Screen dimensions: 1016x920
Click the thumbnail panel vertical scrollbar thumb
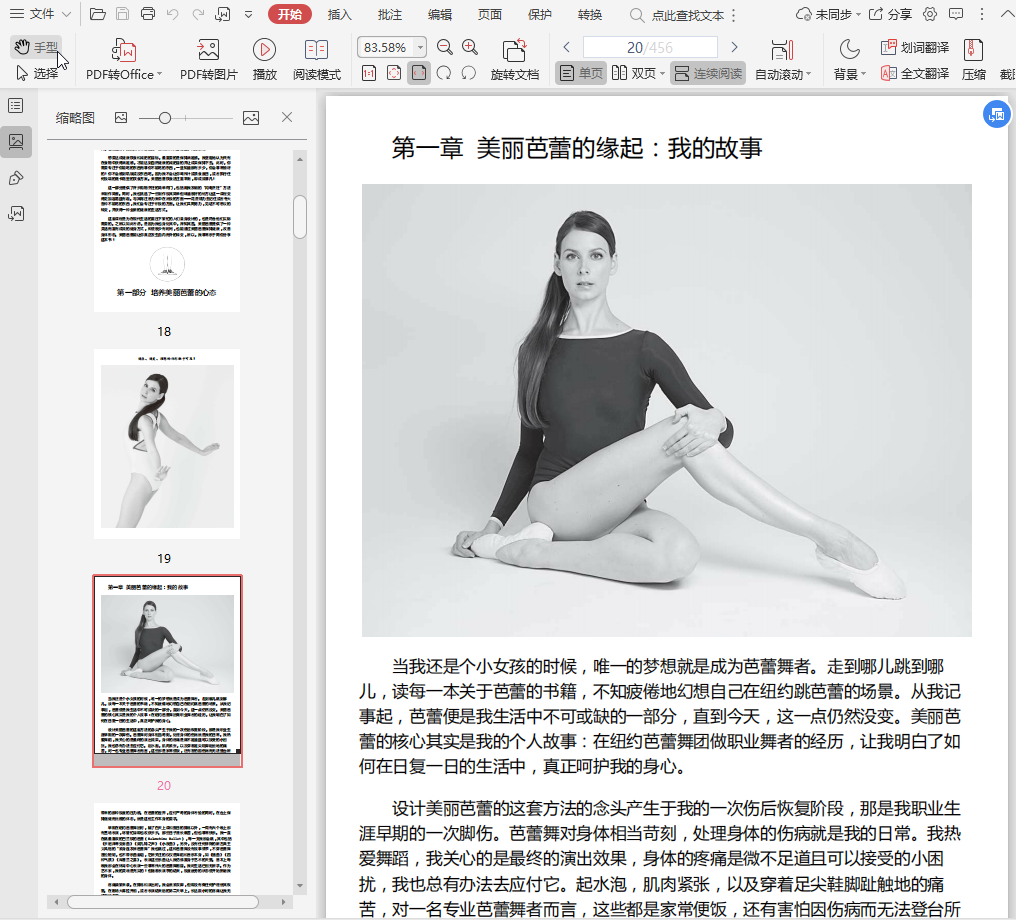pyautogui.click(x=299, y=217)
